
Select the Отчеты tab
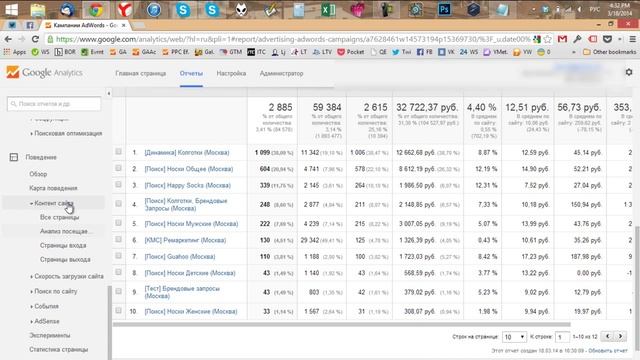[191, 73]
